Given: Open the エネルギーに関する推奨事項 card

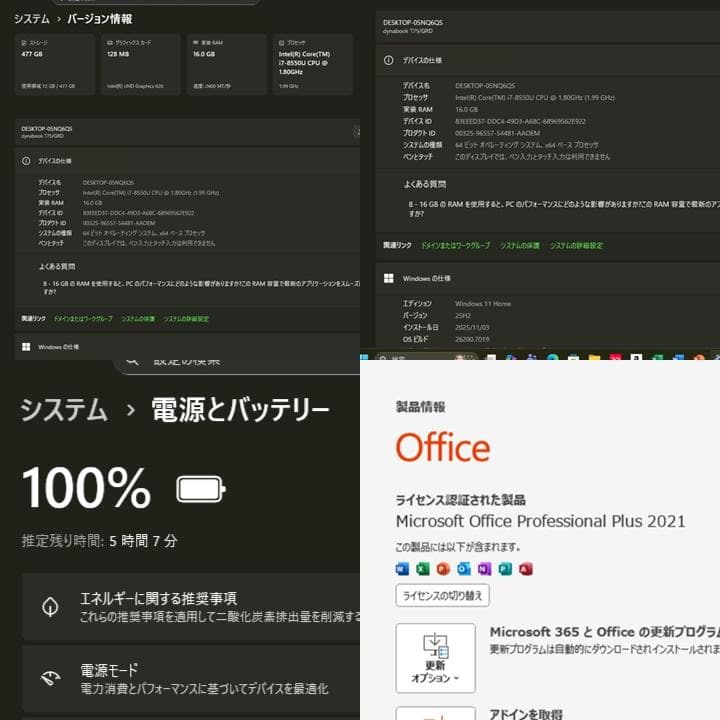Looking at the screenshot, I should (191, 607).
